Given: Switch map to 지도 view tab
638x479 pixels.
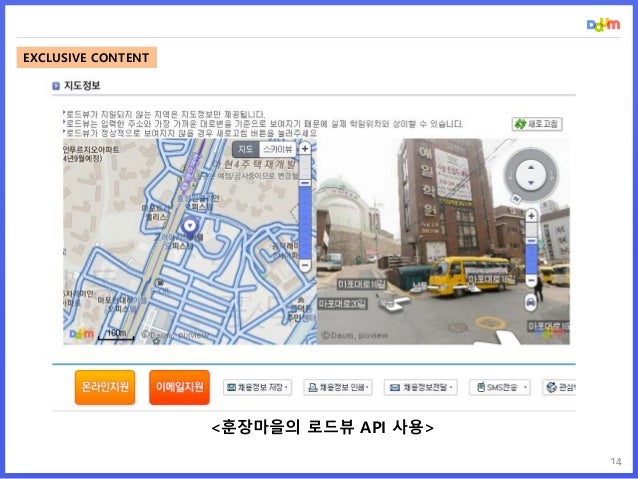Looking at the screenshot, I should point(245,149).
